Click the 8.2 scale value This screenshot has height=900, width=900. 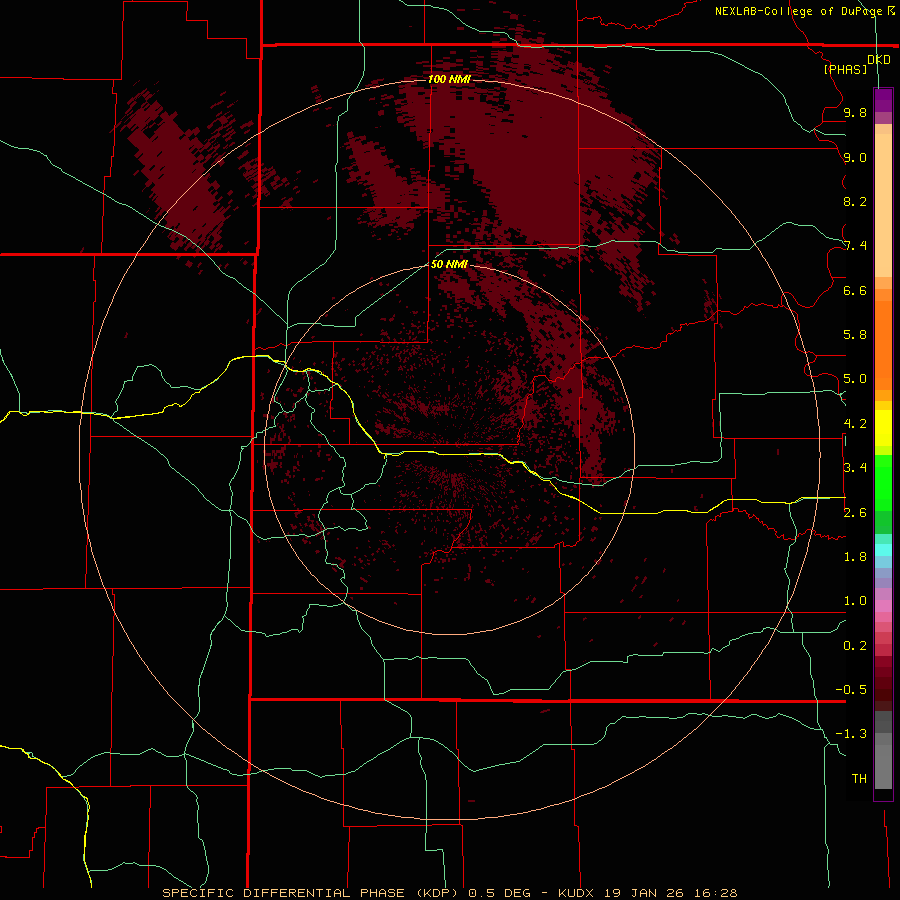[x=855, y=201]
